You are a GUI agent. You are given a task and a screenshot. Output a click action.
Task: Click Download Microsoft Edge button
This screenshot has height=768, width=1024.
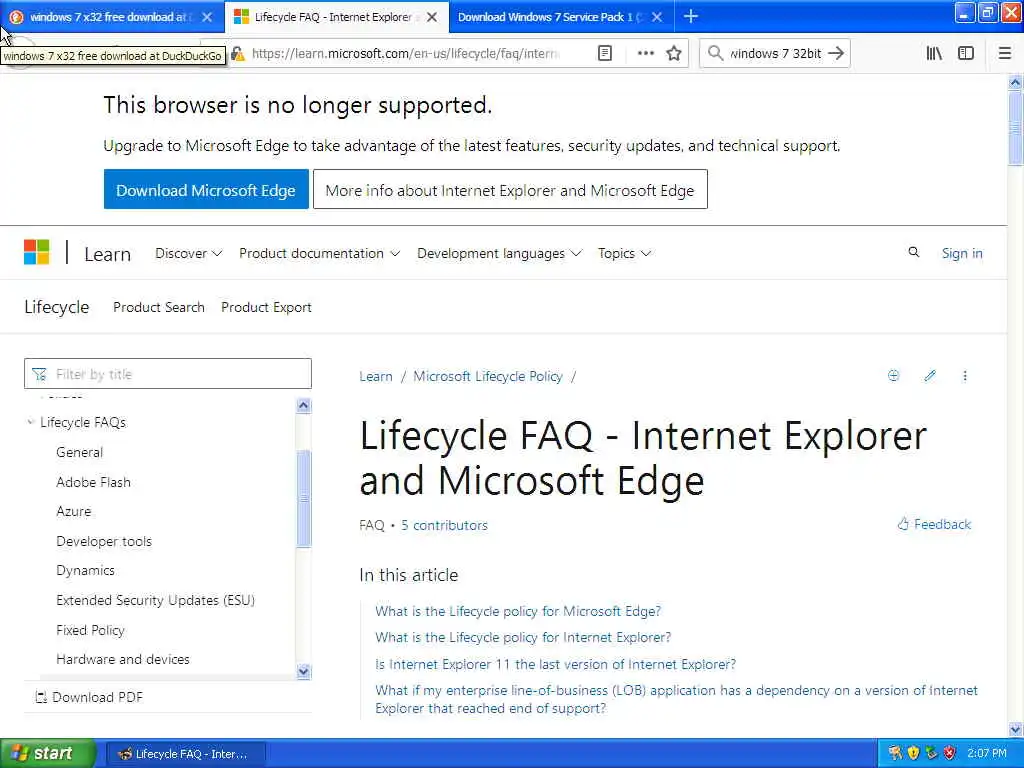[x=206, y=190]
